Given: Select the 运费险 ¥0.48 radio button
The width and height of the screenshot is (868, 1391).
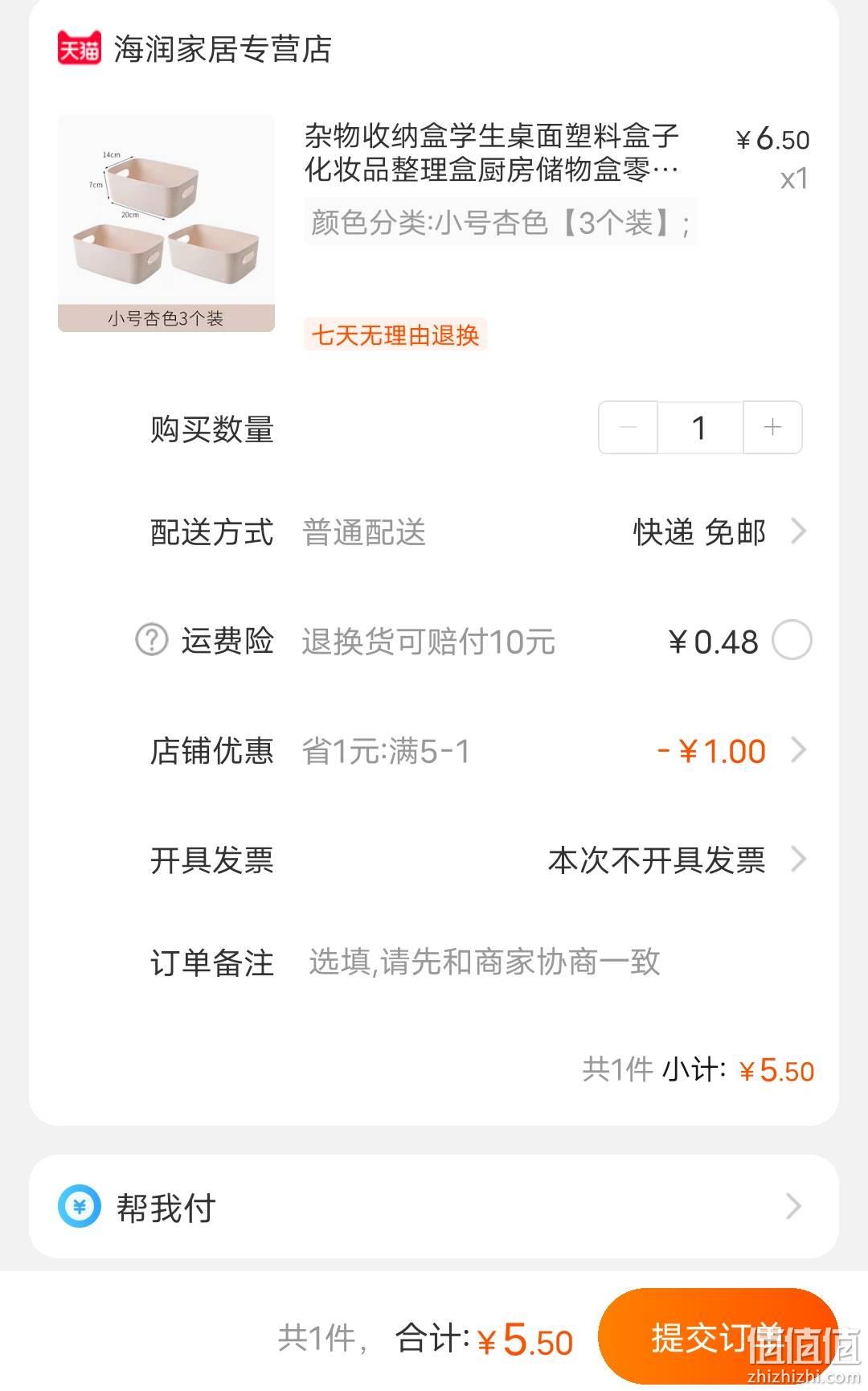Looking at the screenshot, I should click(792, 640).
